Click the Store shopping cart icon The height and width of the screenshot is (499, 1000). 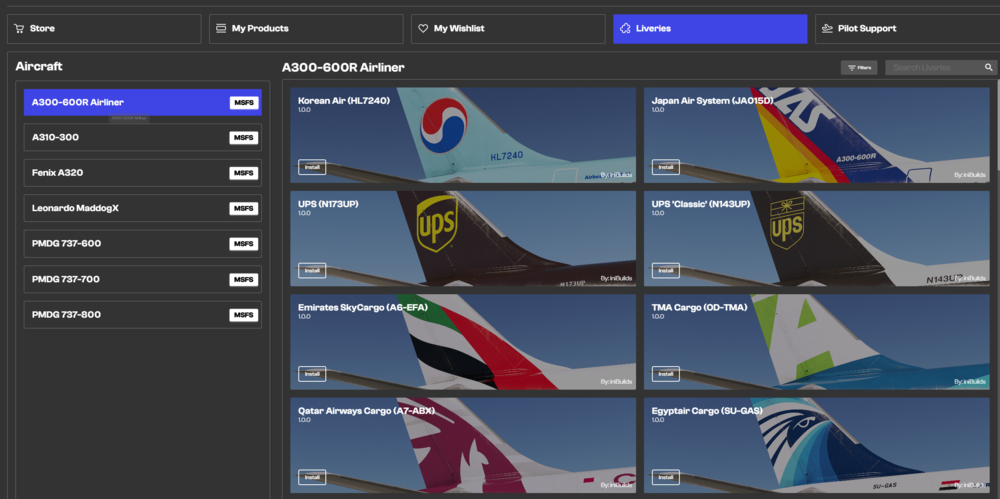pos(21,29)
